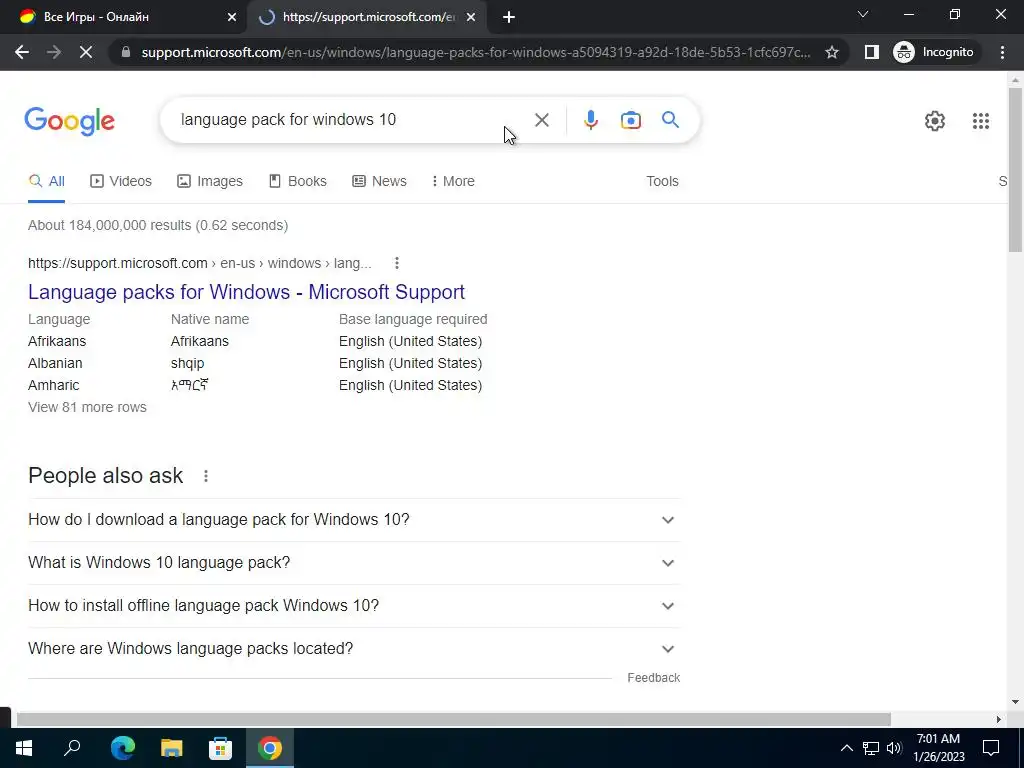1024x768 pixels.
Task: Click the Feedback link
Action: click(x=653, y=678)
